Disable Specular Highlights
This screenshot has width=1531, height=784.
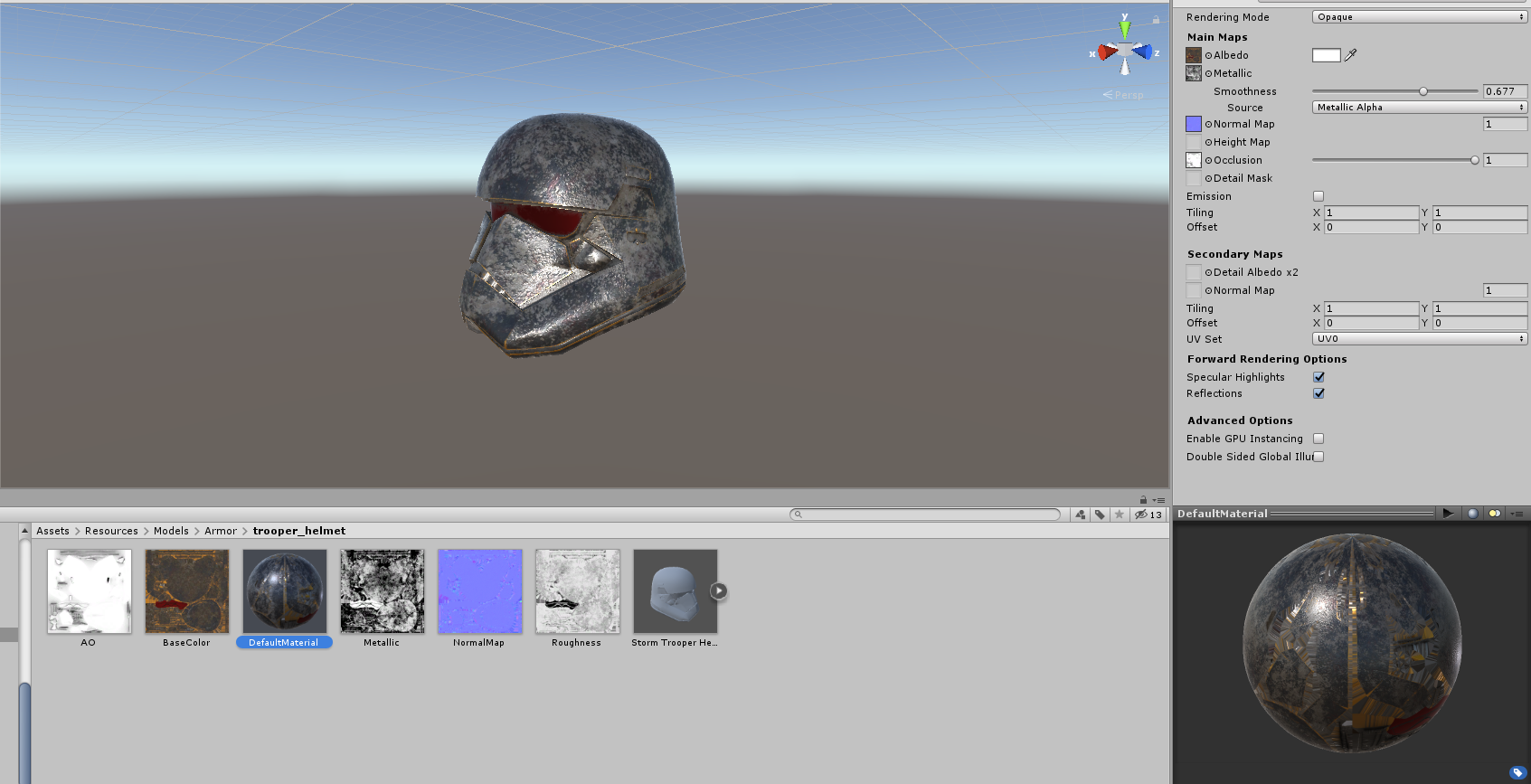(1318, 377)
